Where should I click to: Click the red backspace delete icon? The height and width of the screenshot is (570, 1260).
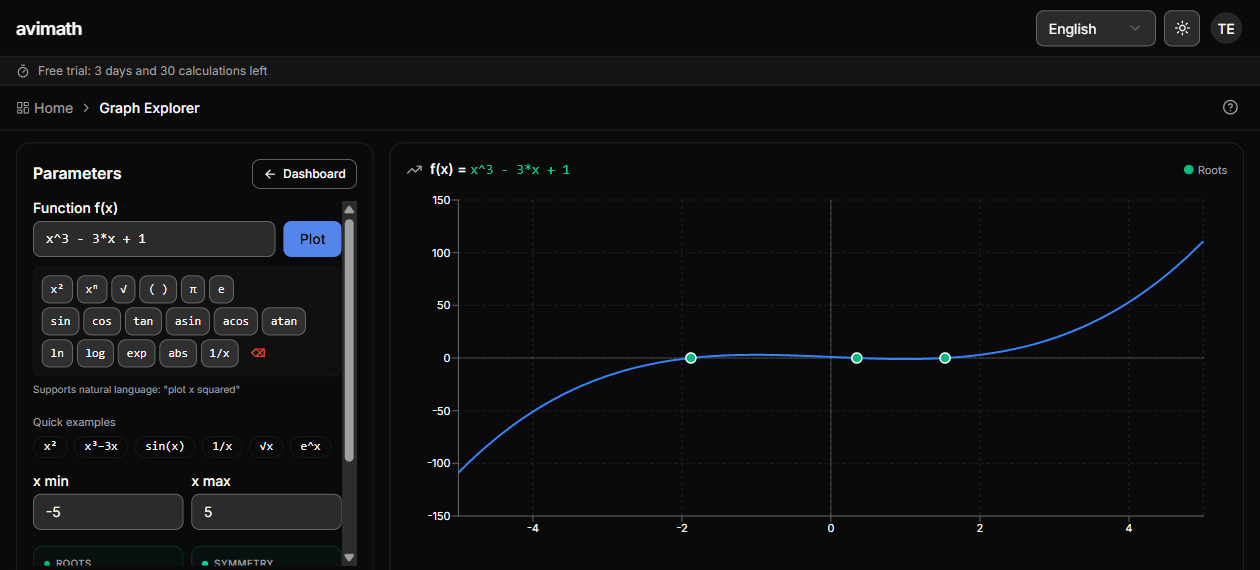click(x=258, y=354)
